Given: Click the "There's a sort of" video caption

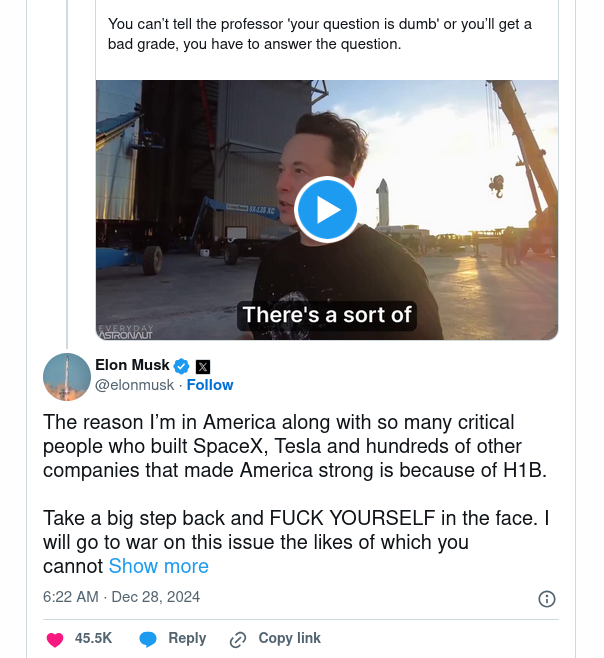Looking at the screenshot, I should pos(327,315).
